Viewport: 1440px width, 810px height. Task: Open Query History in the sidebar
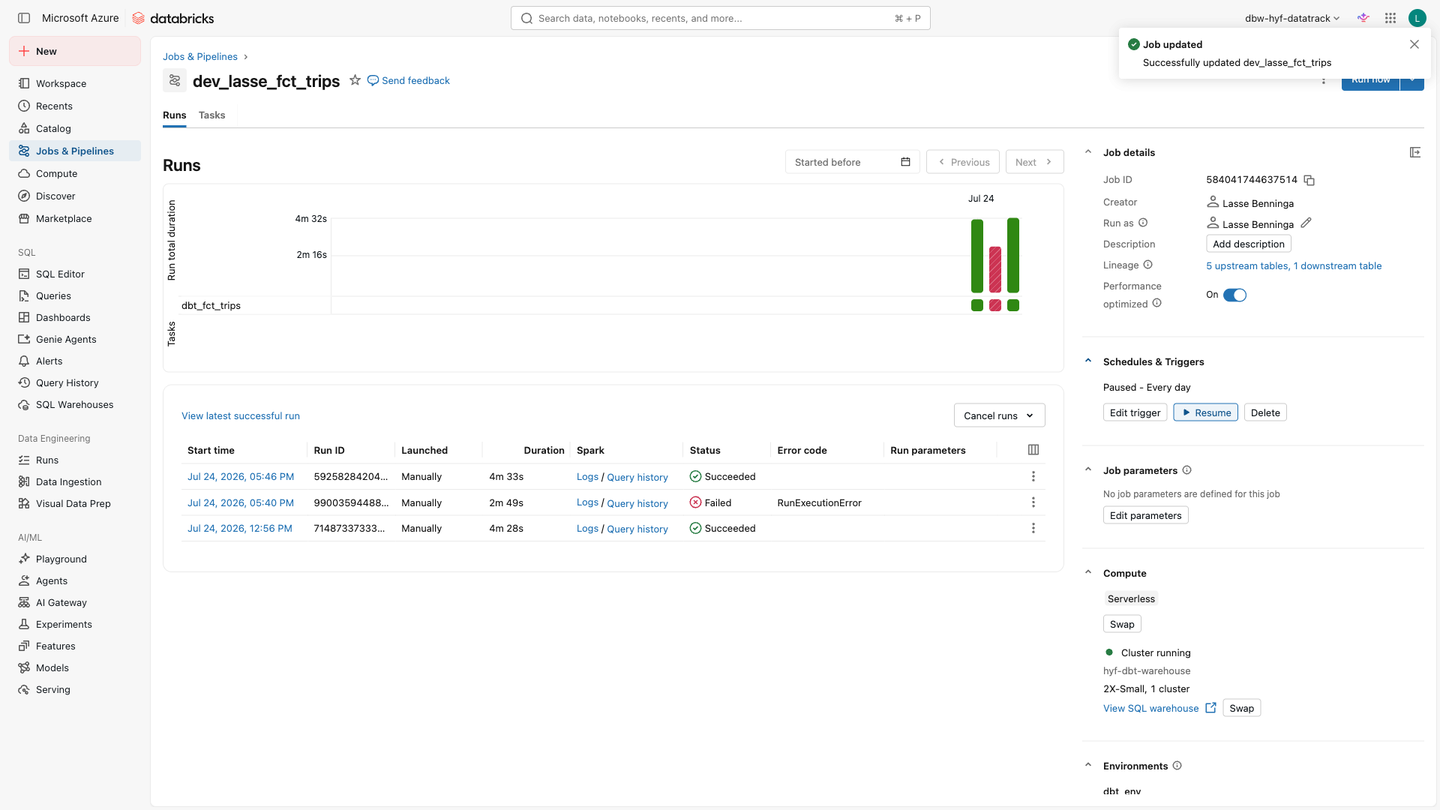(75, 383)
